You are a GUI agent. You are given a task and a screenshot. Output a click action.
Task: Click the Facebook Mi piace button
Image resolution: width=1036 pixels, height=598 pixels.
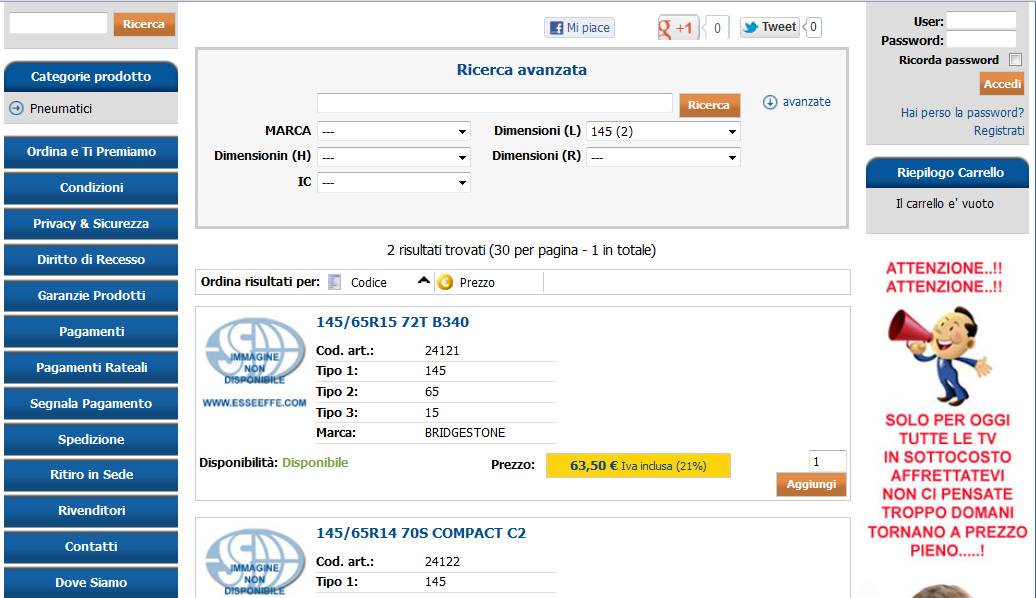(579, 28)
